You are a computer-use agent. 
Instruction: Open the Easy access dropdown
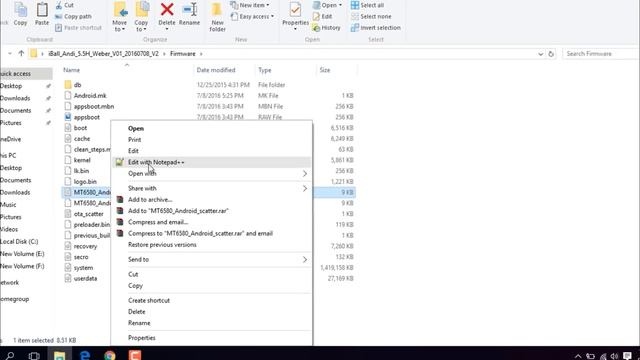[x=252, y=16]
